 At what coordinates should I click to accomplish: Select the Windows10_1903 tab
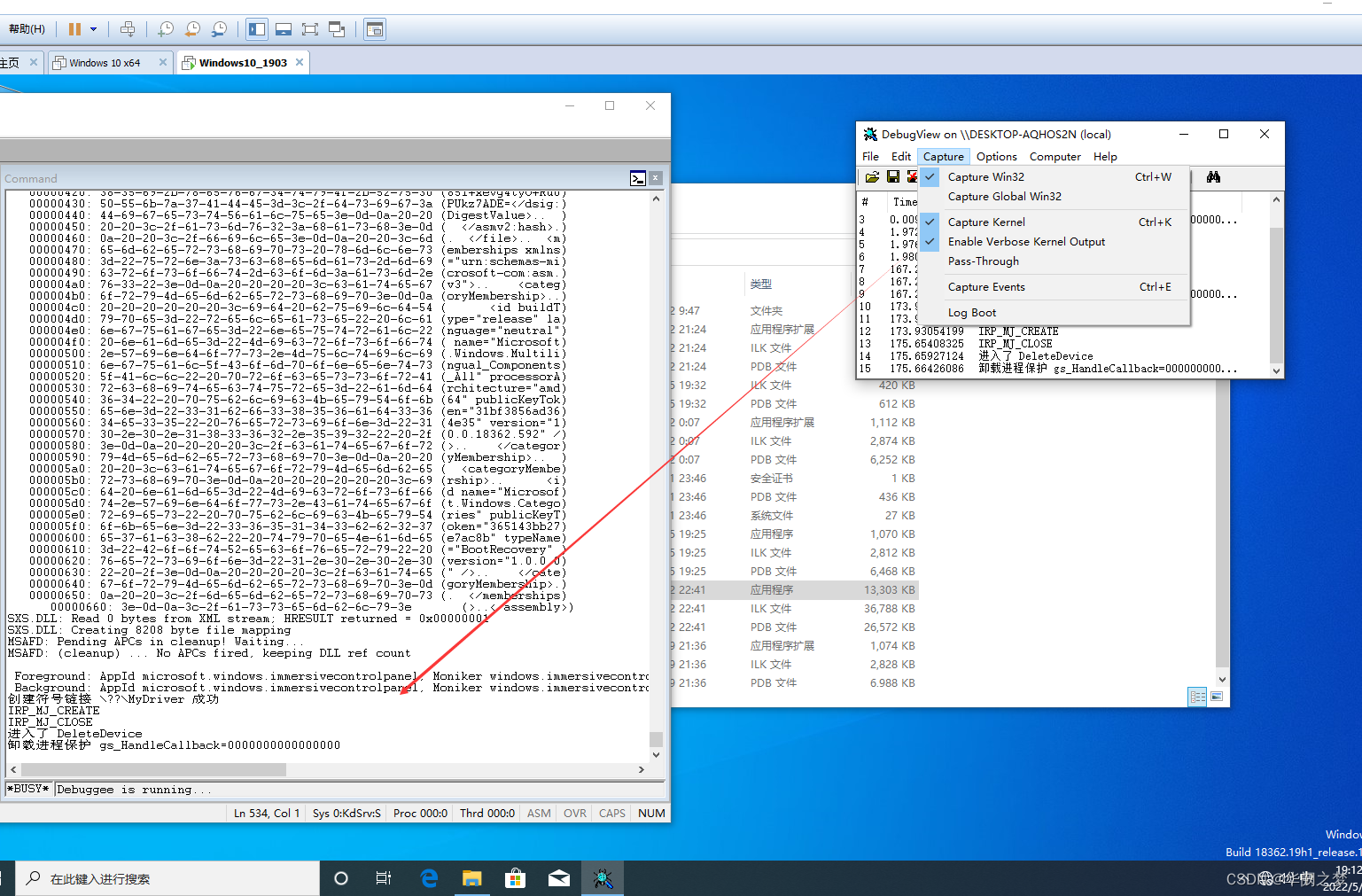point(243,63)
